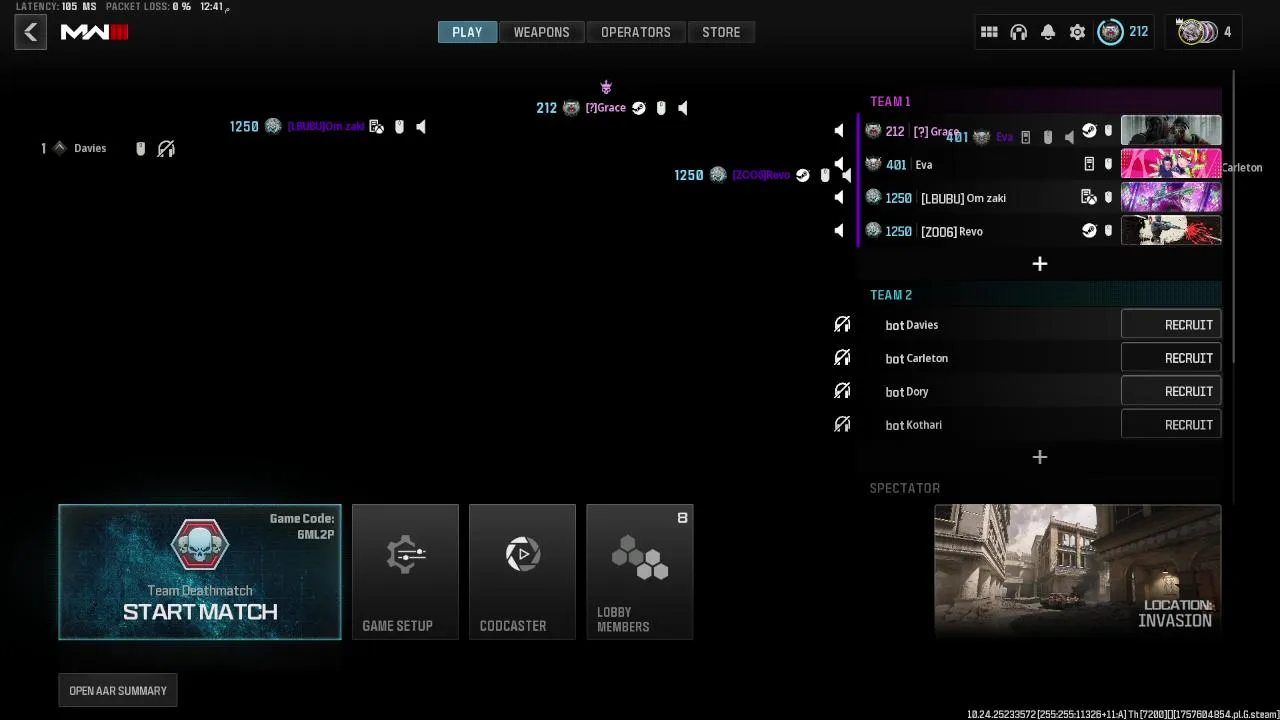Recruit bot Kothari

tap(1171, 424)
